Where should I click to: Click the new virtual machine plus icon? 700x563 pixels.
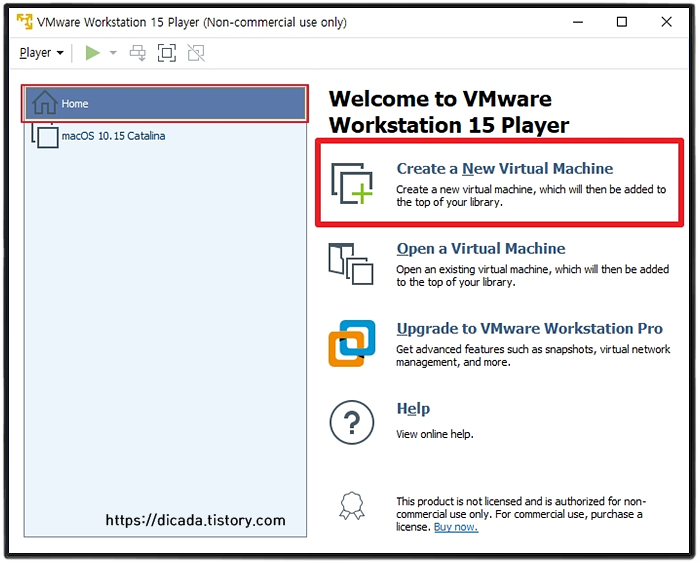point(352,183)
